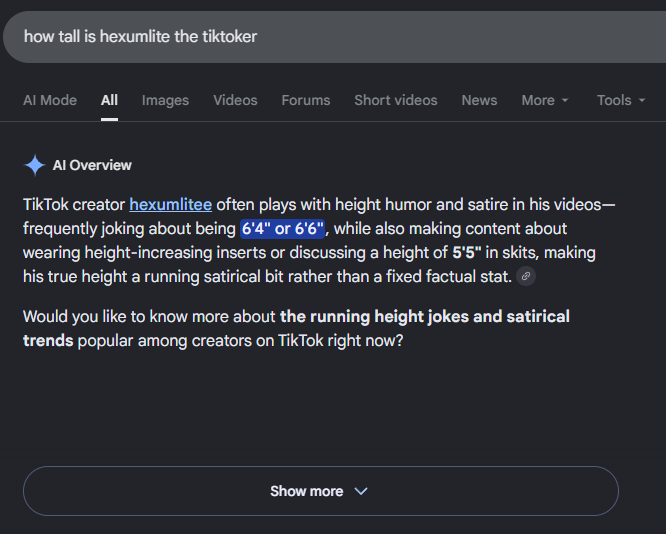This screenshot has height=534, width=666.
Task: Switch to the AI Mode tab
Action: tap(50, 100)
